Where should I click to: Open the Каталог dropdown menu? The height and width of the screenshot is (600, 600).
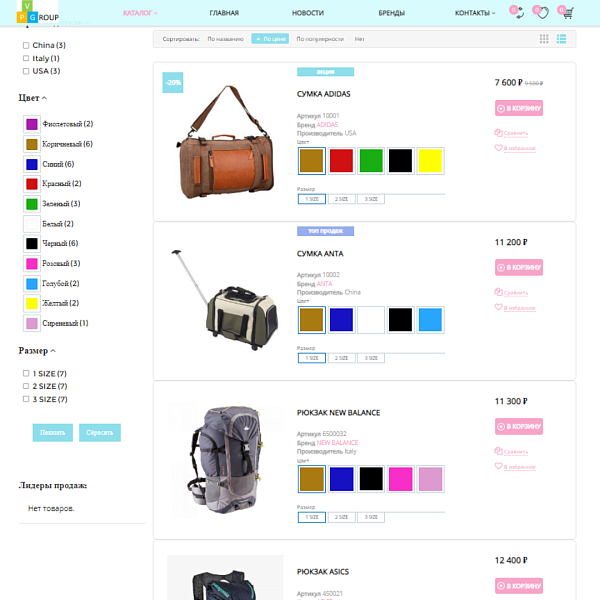140,13
